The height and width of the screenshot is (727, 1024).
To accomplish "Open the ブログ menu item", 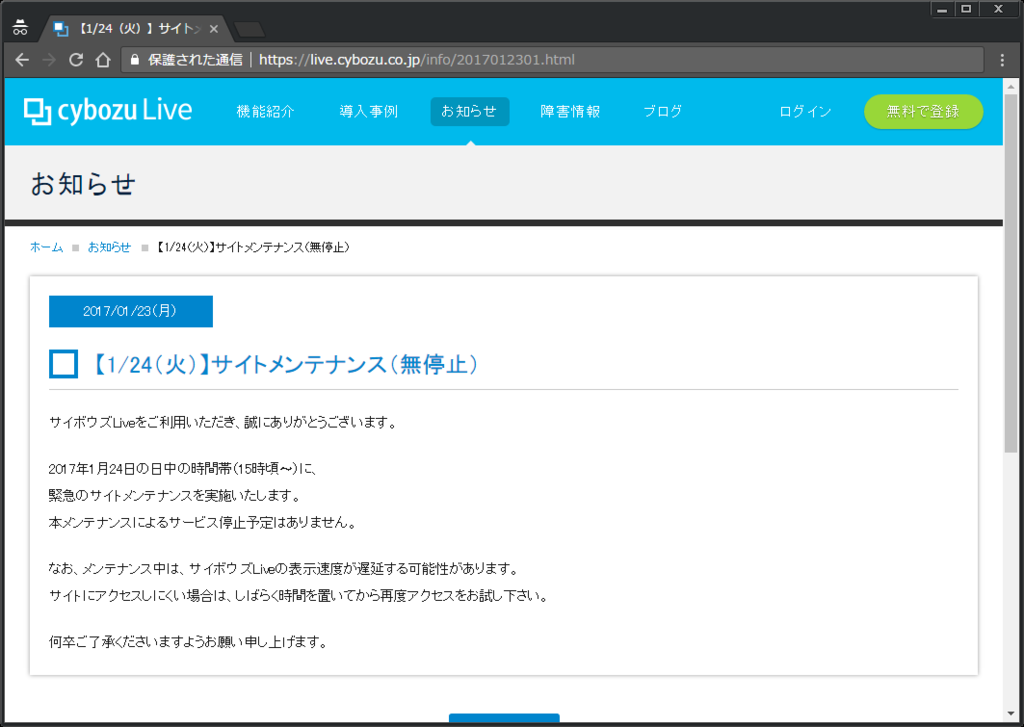I will [x=662, y=112].
